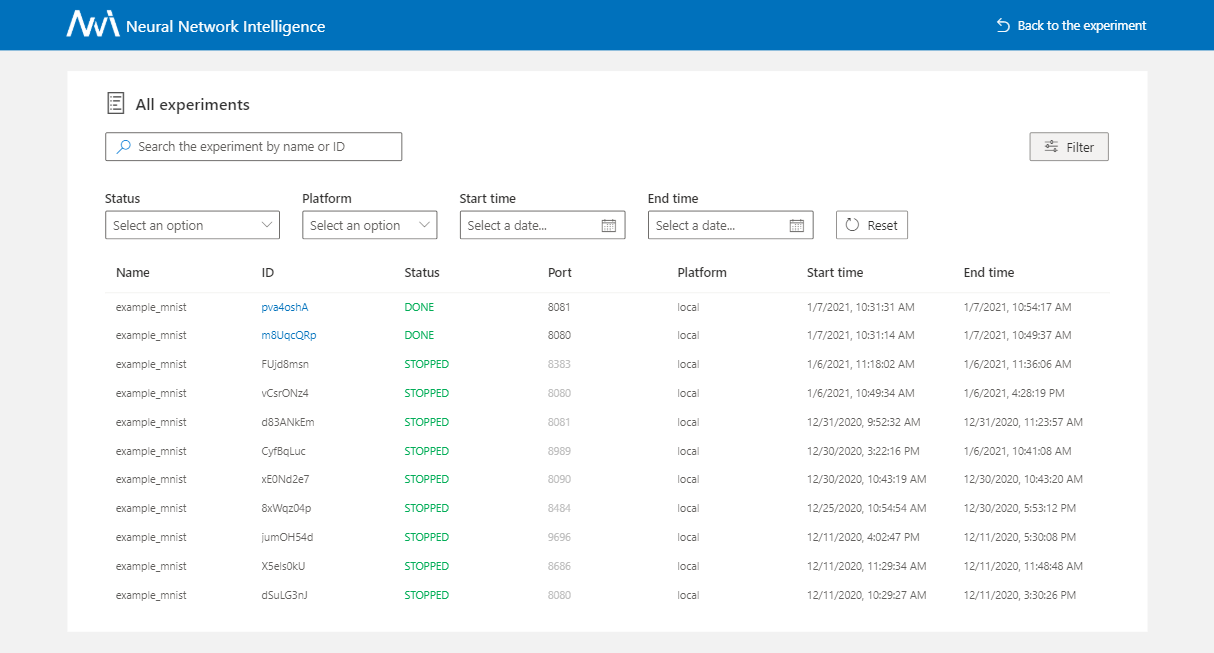Click the Filter button
The height and width of the screenshot is (653, 1214).
coord(1068,146)
